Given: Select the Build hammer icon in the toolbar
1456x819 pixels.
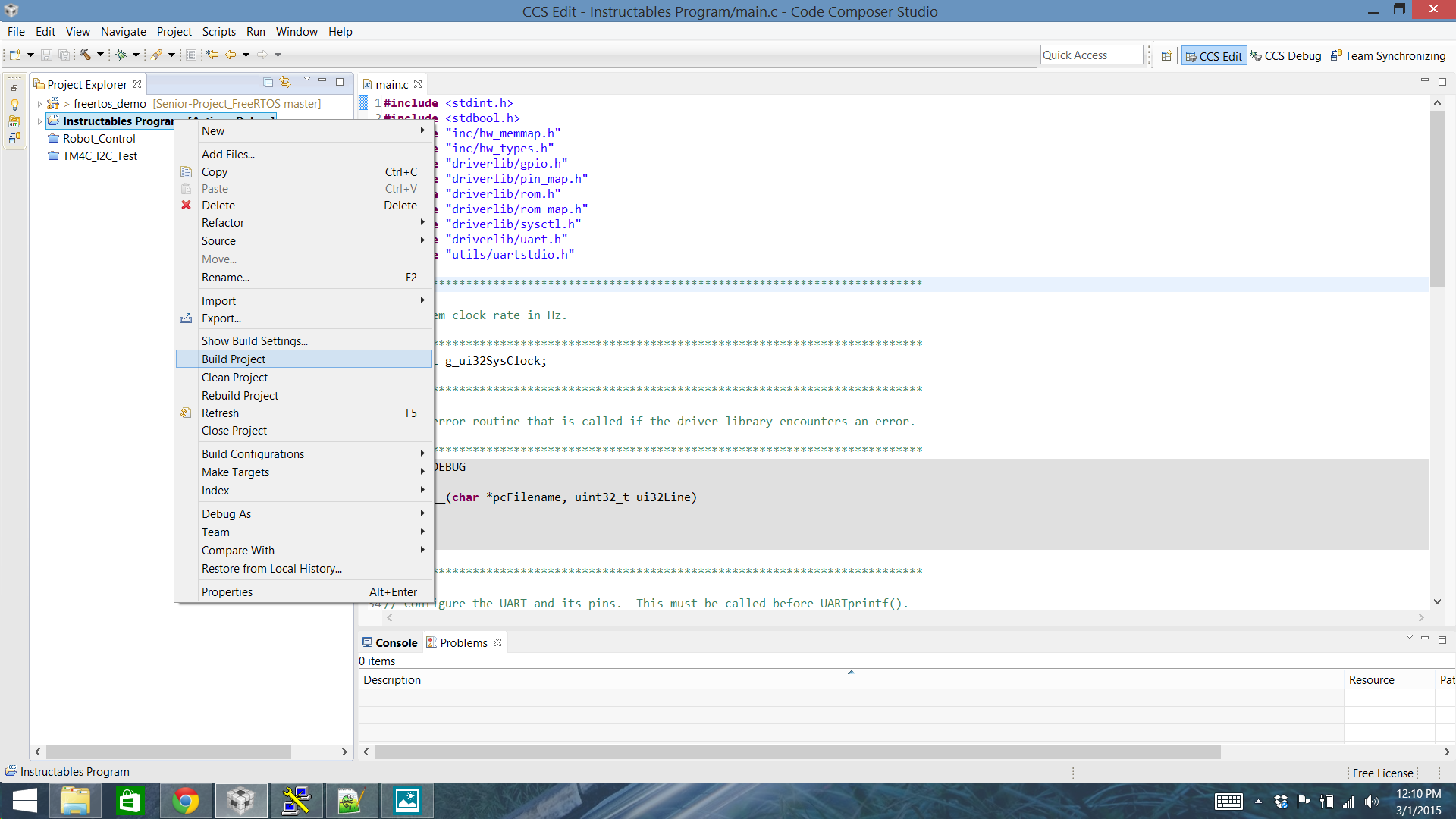Looking at the screenshot, I should (85, 55).
